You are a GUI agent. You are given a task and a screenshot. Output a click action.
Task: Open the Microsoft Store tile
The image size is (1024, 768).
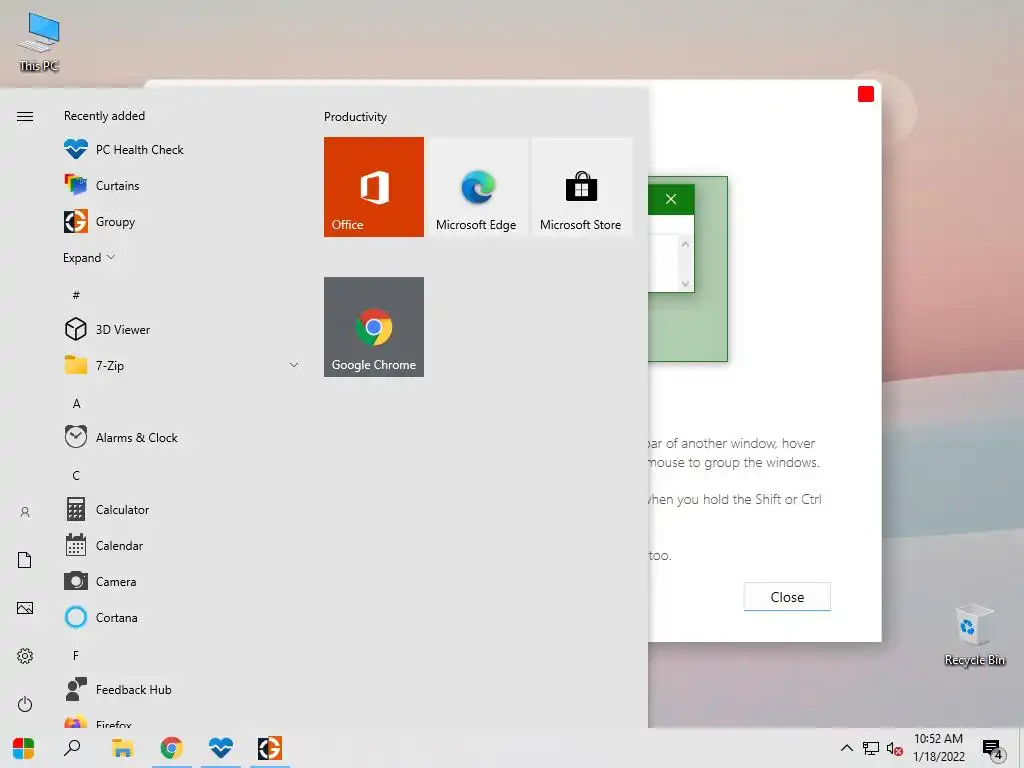tap(581, 187)
